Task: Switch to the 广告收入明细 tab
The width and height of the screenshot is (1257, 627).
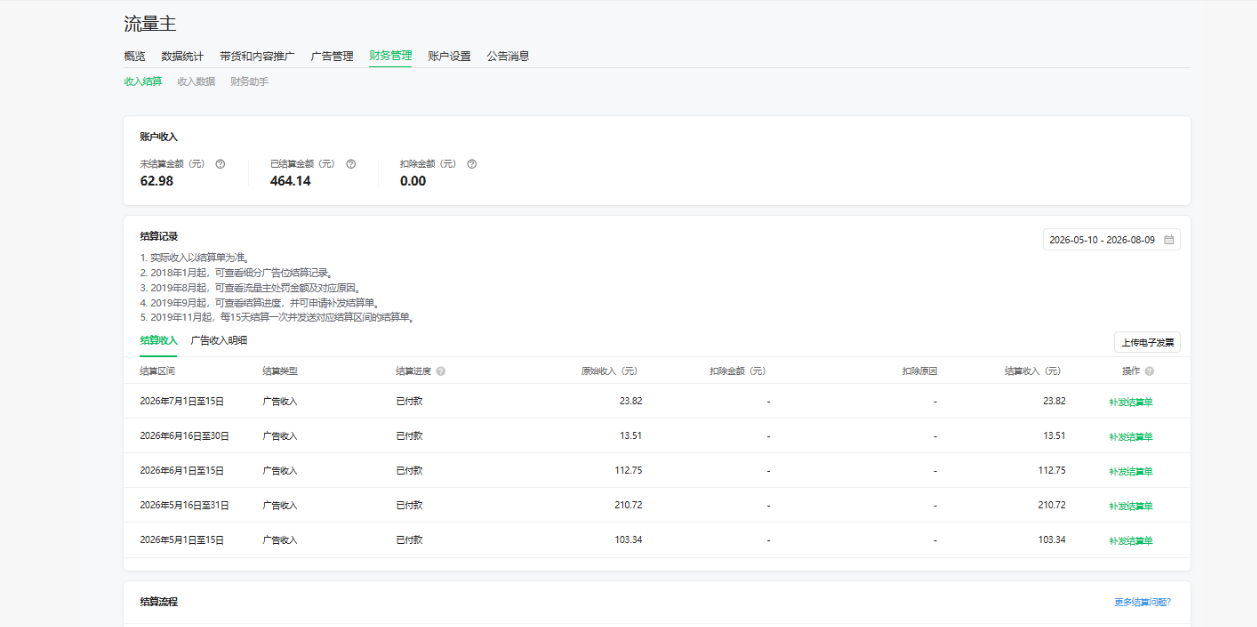Action: pos(219,341)
